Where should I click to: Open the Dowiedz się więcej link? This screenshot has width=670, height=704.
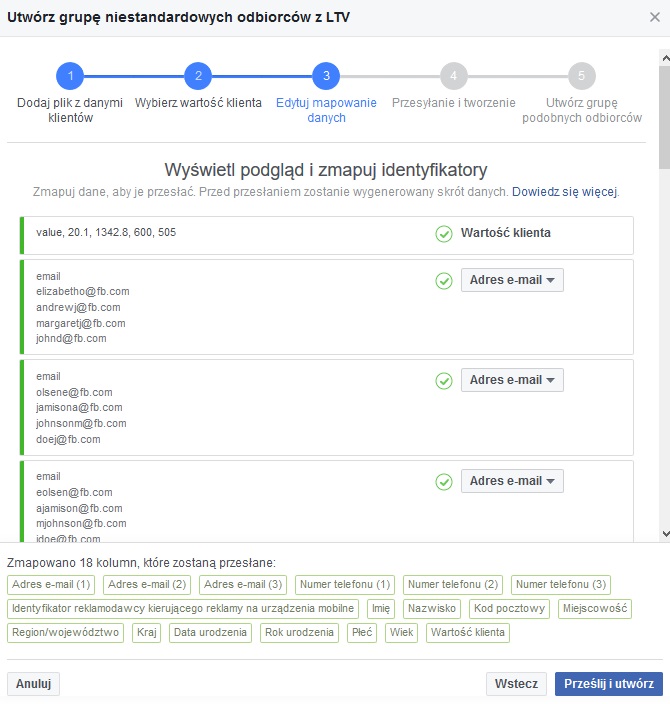point(565,191)
